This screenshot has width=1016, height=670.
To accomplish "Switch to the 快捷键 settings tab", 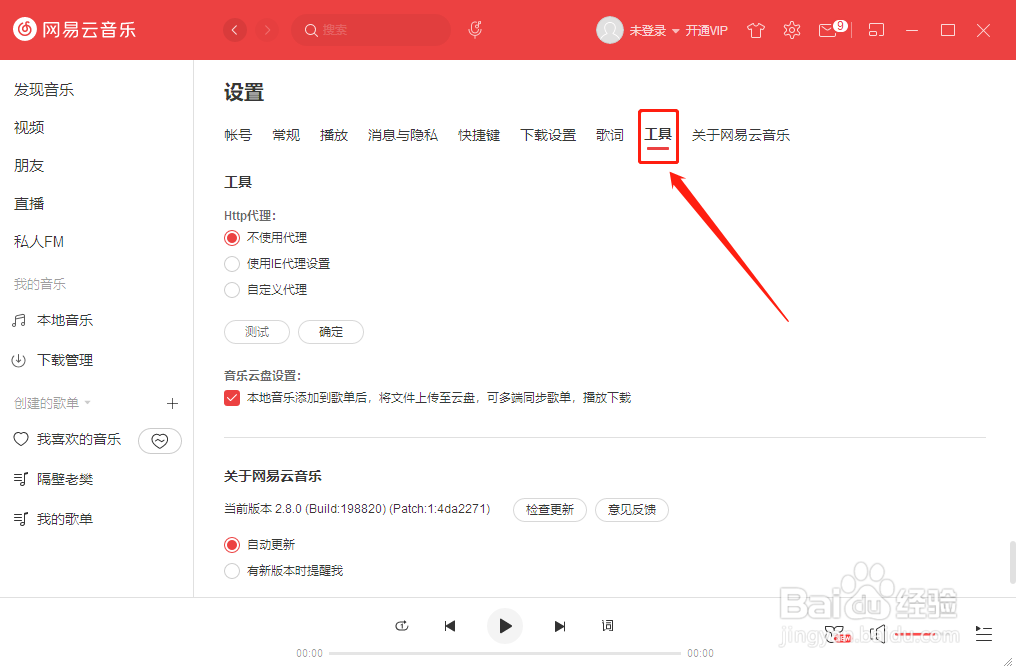I will [478, 134].
